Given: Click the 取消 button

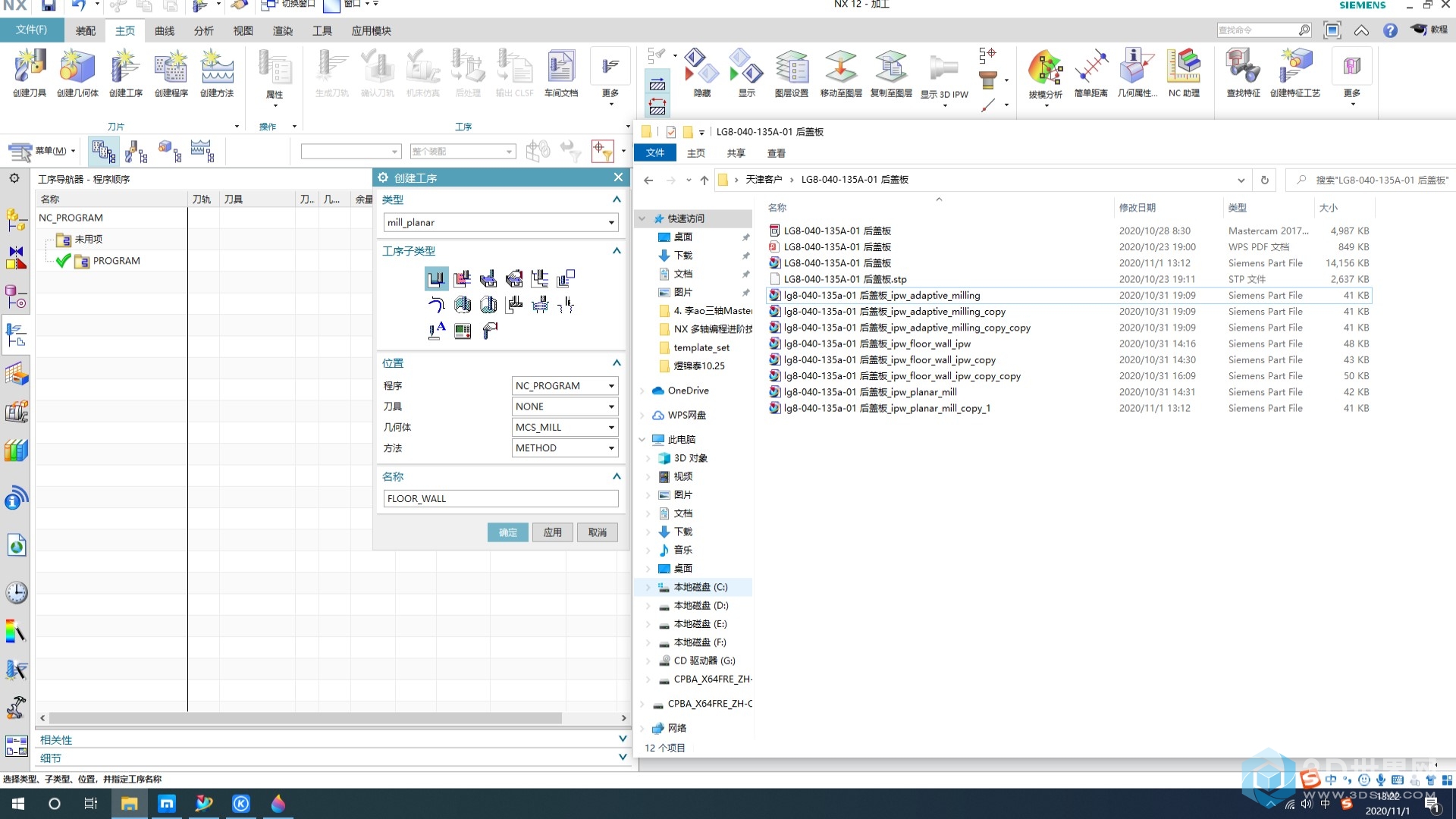Looking at the screenshot, I should 597,532.
